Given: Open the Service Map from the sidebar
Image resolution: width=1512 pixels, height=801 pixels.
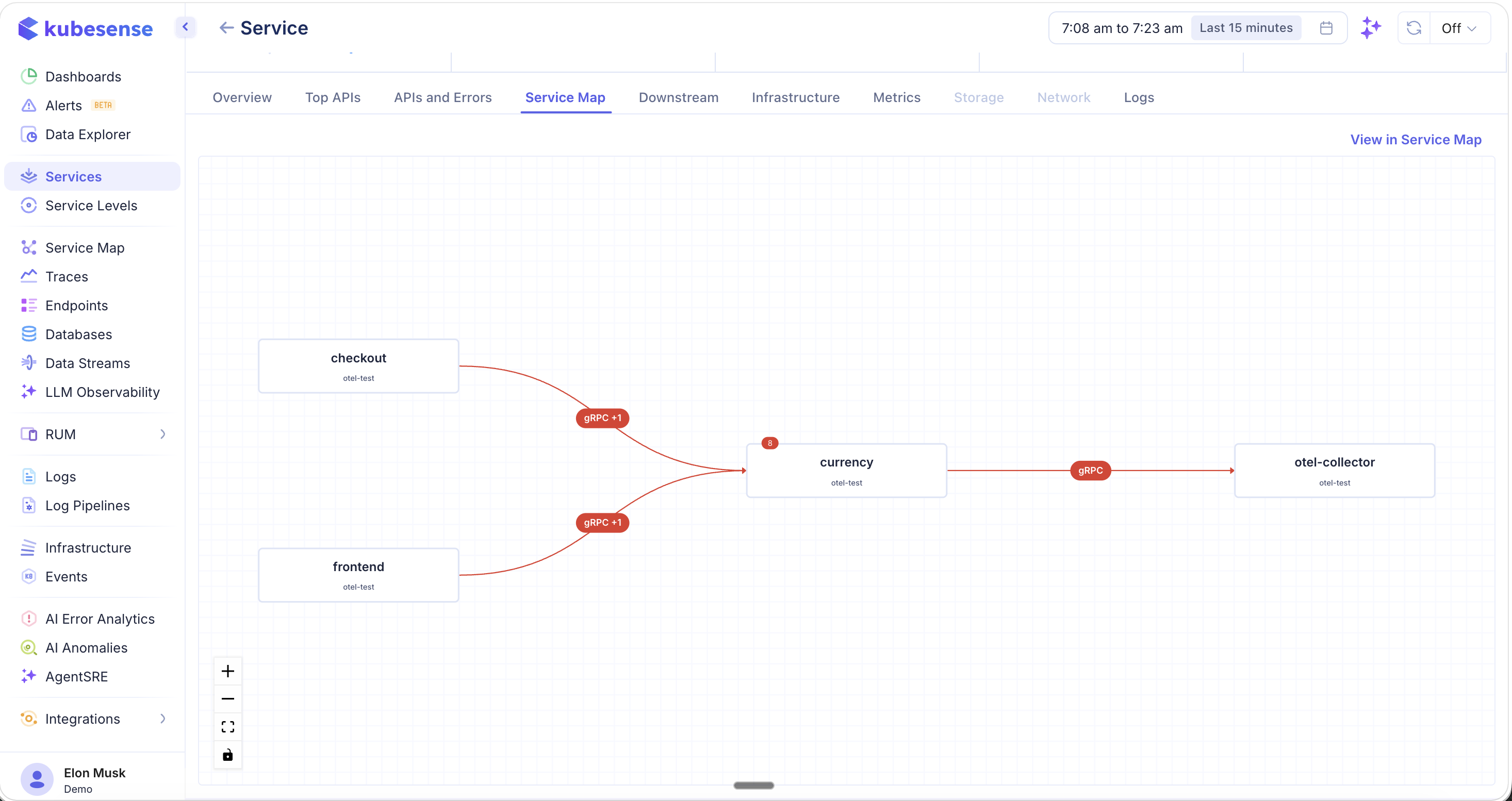Looking at the screenshot, I should tap(85, 247).
